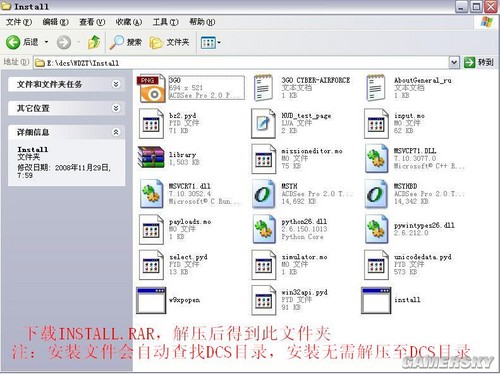Go up one folder level icon
Screen dimensions: 500x374
coord(94,42)
